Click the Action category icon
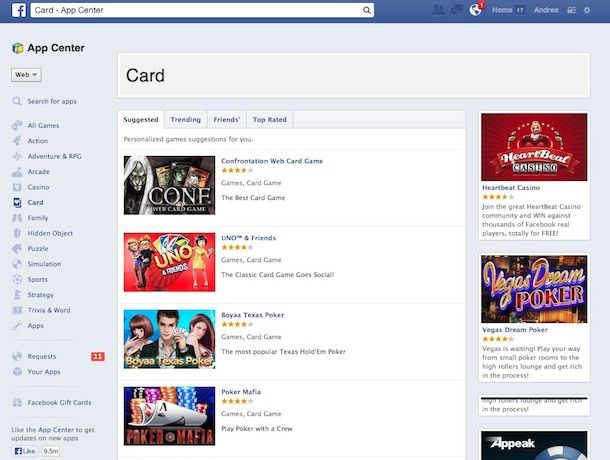Image resolution: width=610 pixels, height=460 pixels. click(17, 141)
